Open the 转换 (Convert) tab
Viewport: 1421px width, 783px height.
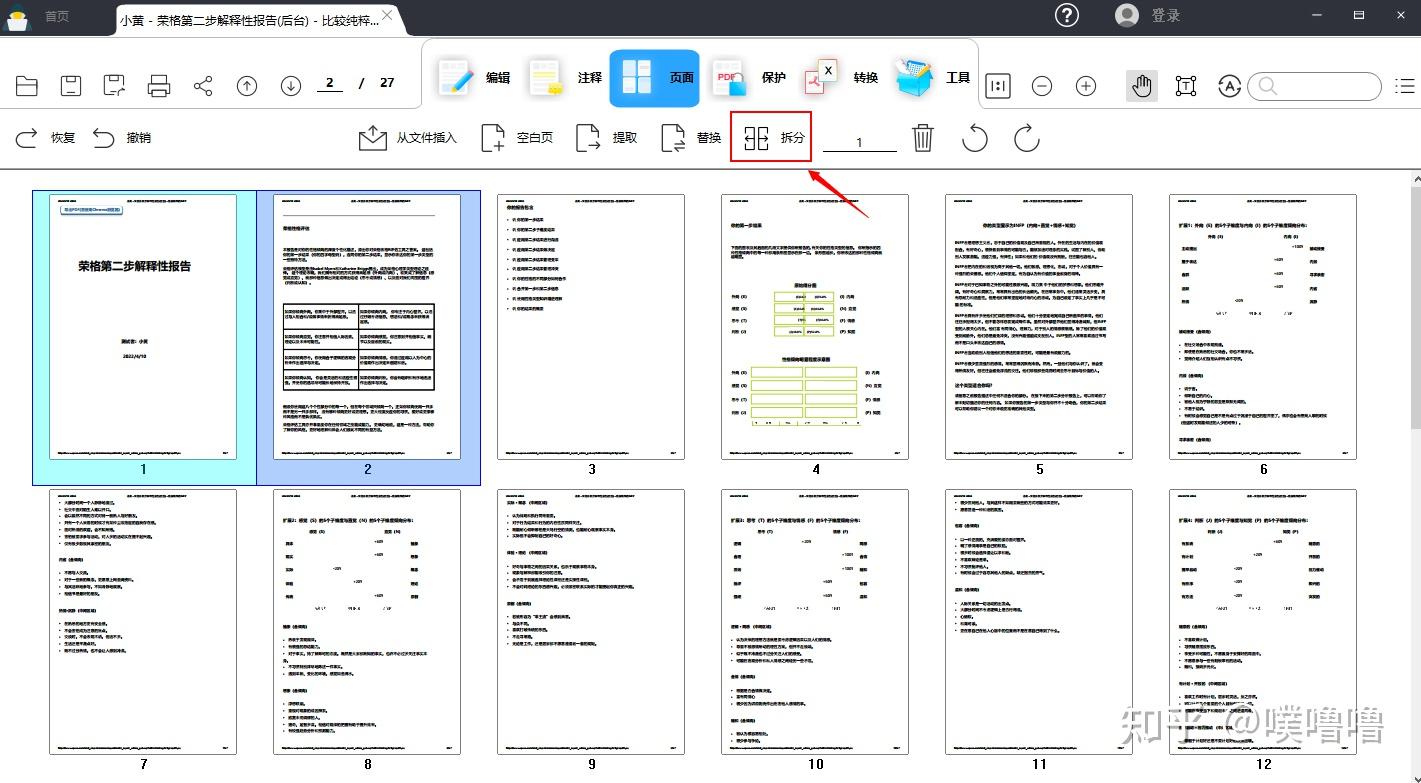tap(840, 78)
